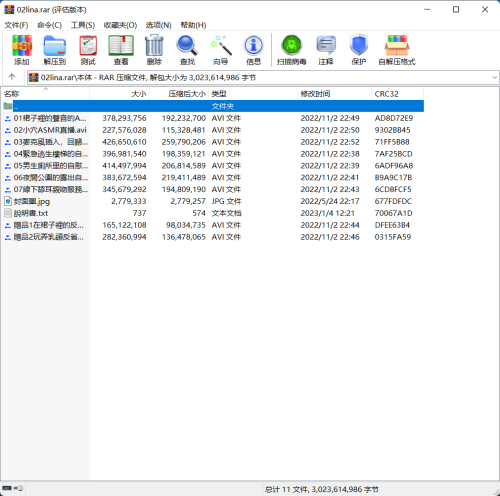Click the Delete (删除) trash icon
500x496 pixels.
coord(154,50)
